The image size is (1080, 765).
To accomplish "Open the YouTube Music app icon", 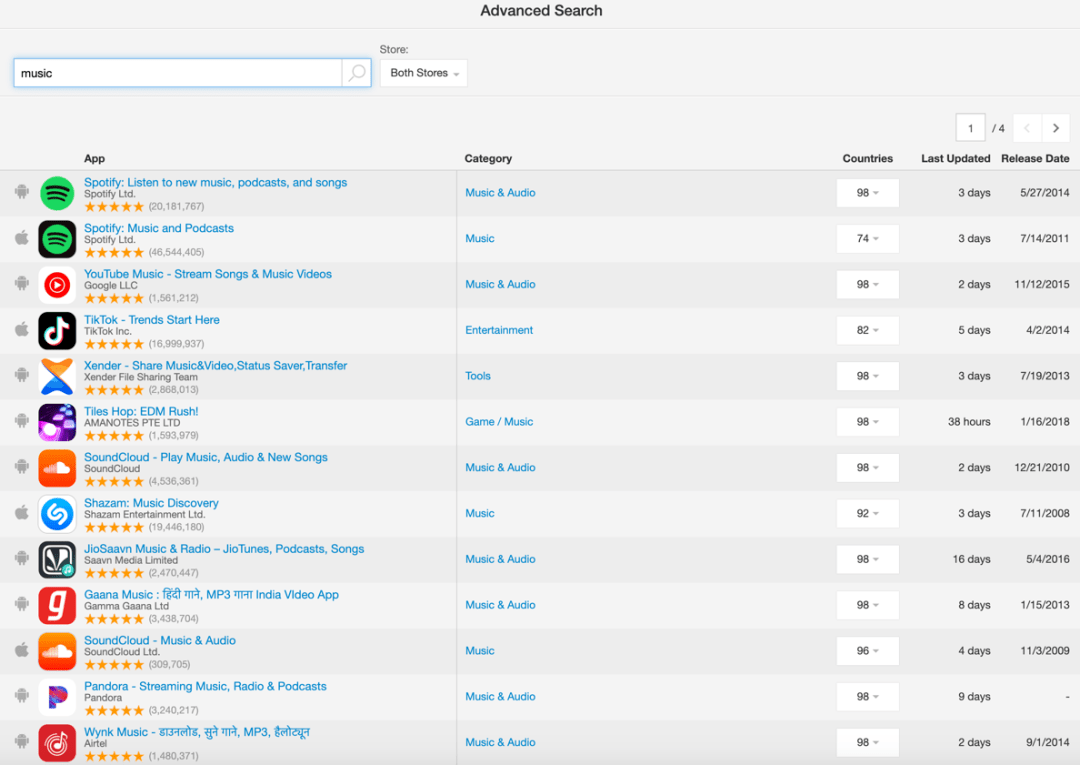I will coord(57,285).
